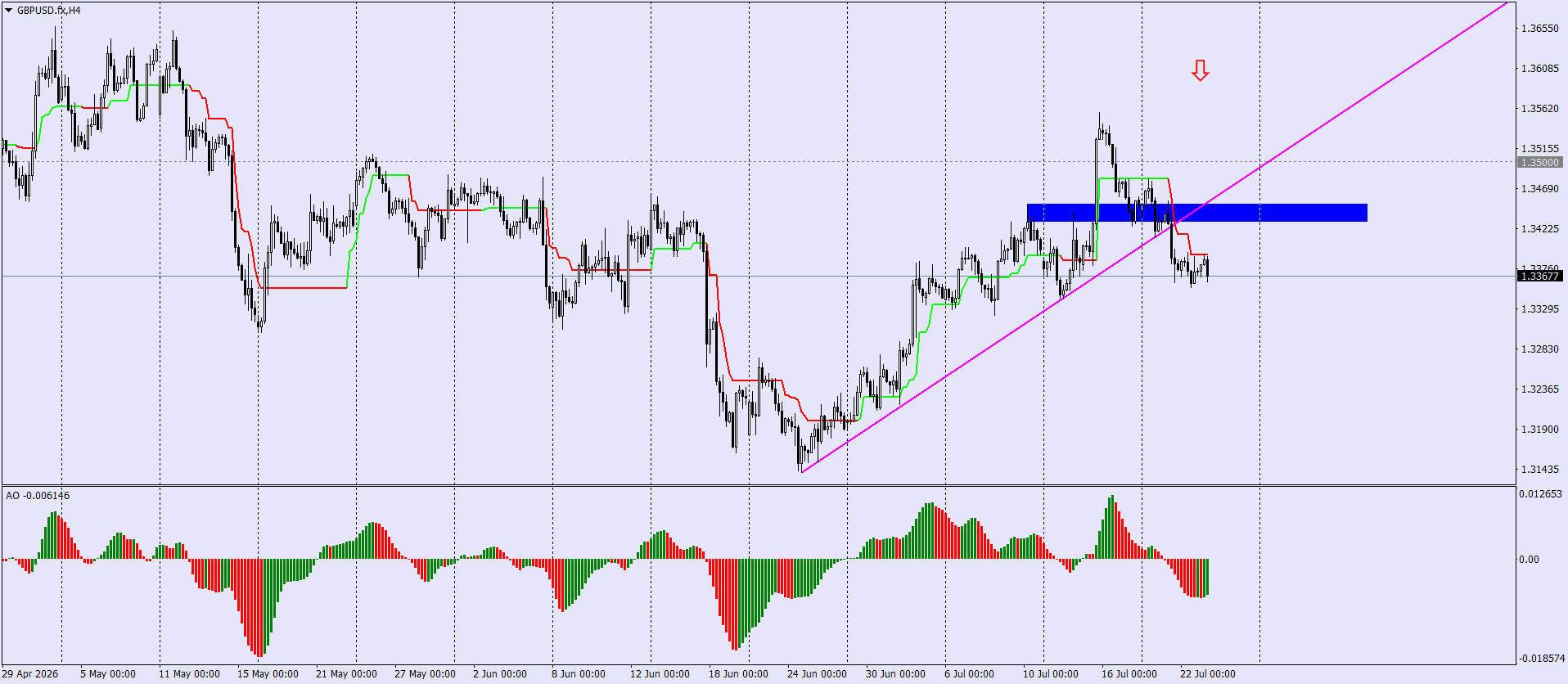Screen dimensions: 1568x684
Task: Click the current price label 1.33677
Action: click(x=1539, y=277)
